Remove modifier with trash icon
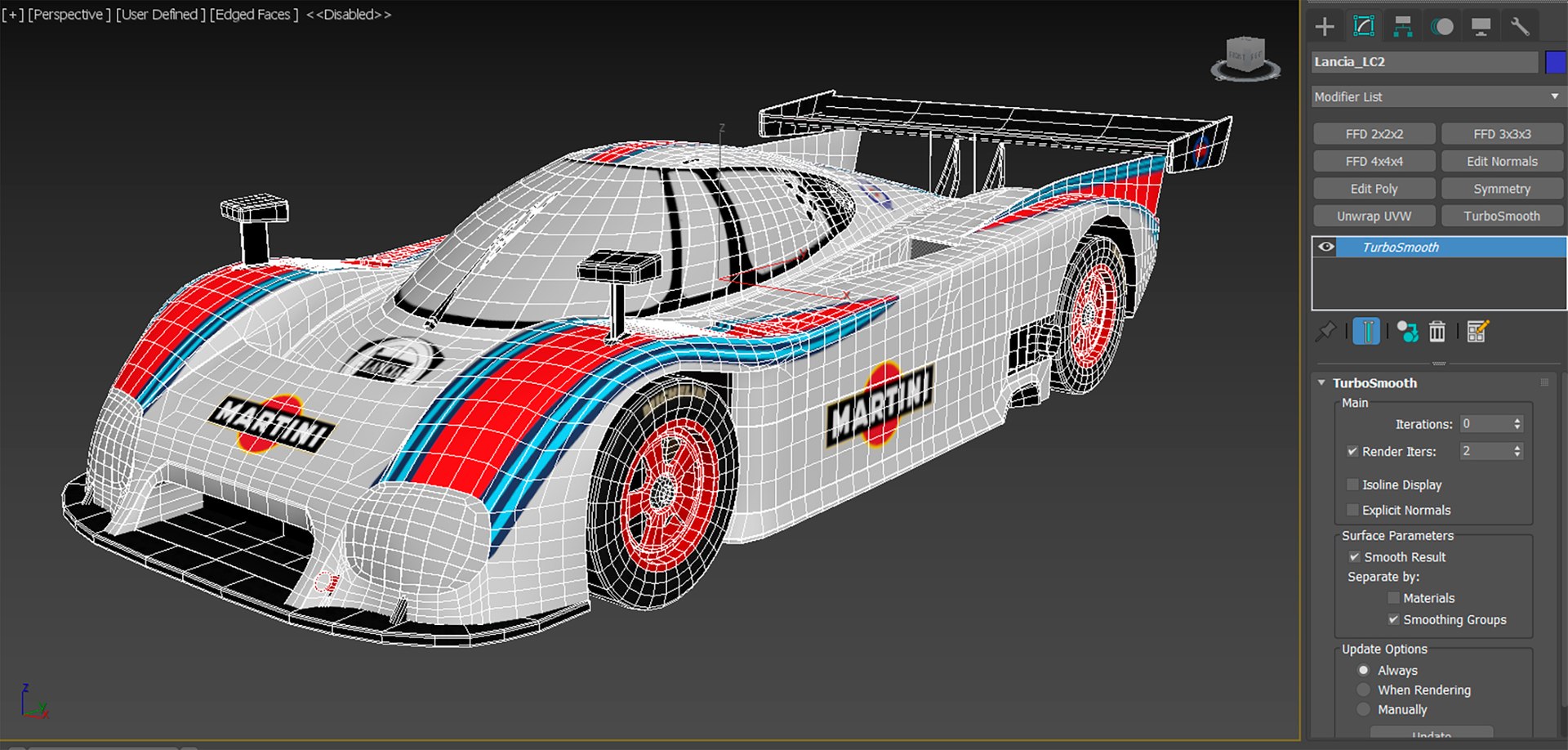The height and width of the screenshot is (750, 1568). click(x=1437, y=331)
